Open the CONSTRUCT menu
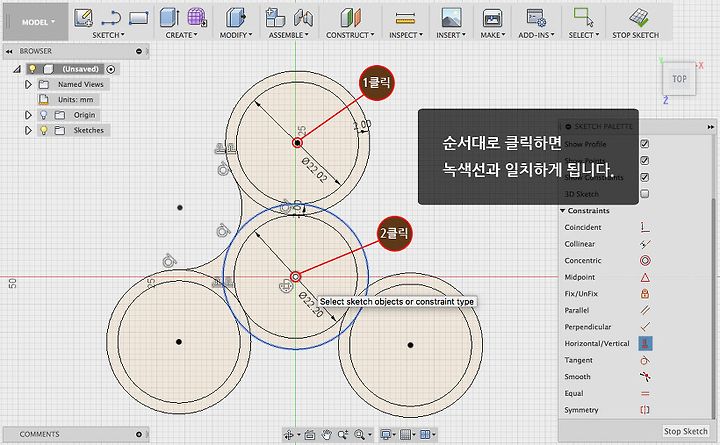 pyautogui.click(x=350, y=35)
